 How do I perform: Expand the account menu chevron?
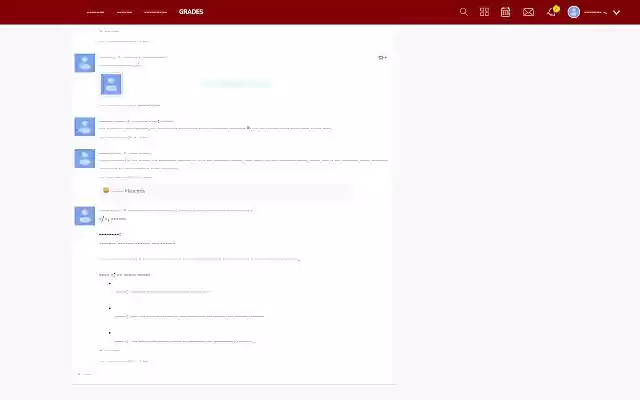(x=616, y=13)
